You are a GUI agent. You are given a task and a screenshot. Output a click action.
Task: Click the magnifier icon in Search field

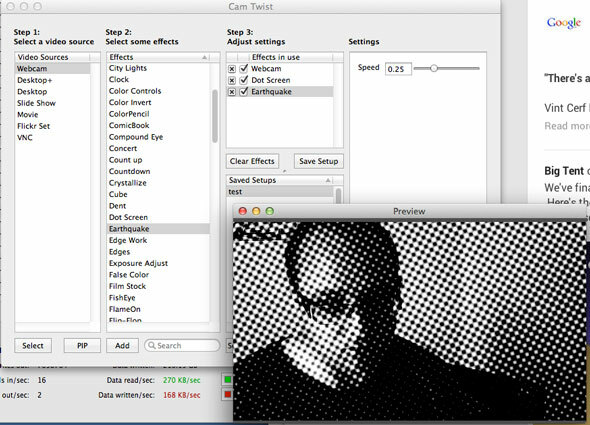(x=152, y=345)
